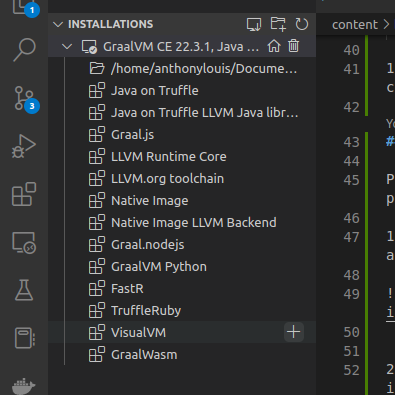Click the component icon beside Native Image
The width and height of the screenshot is (395, 395).
pyautogui.click(x=97, y=200)
